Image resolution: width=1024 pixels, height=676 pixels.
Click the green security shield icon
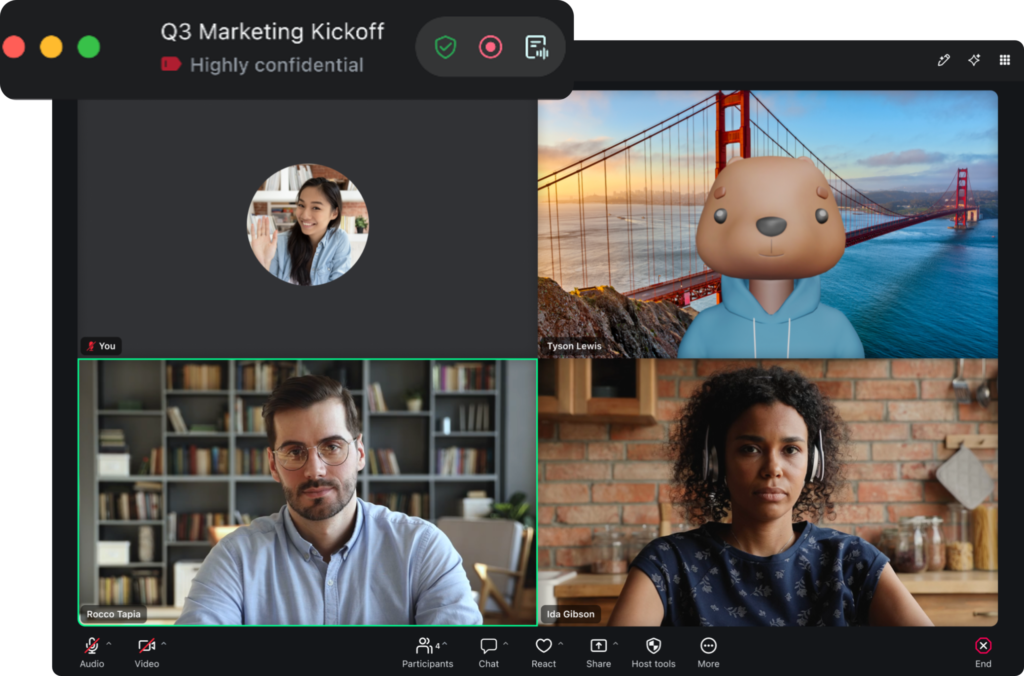pyautogui.click(x=445, y=47)
